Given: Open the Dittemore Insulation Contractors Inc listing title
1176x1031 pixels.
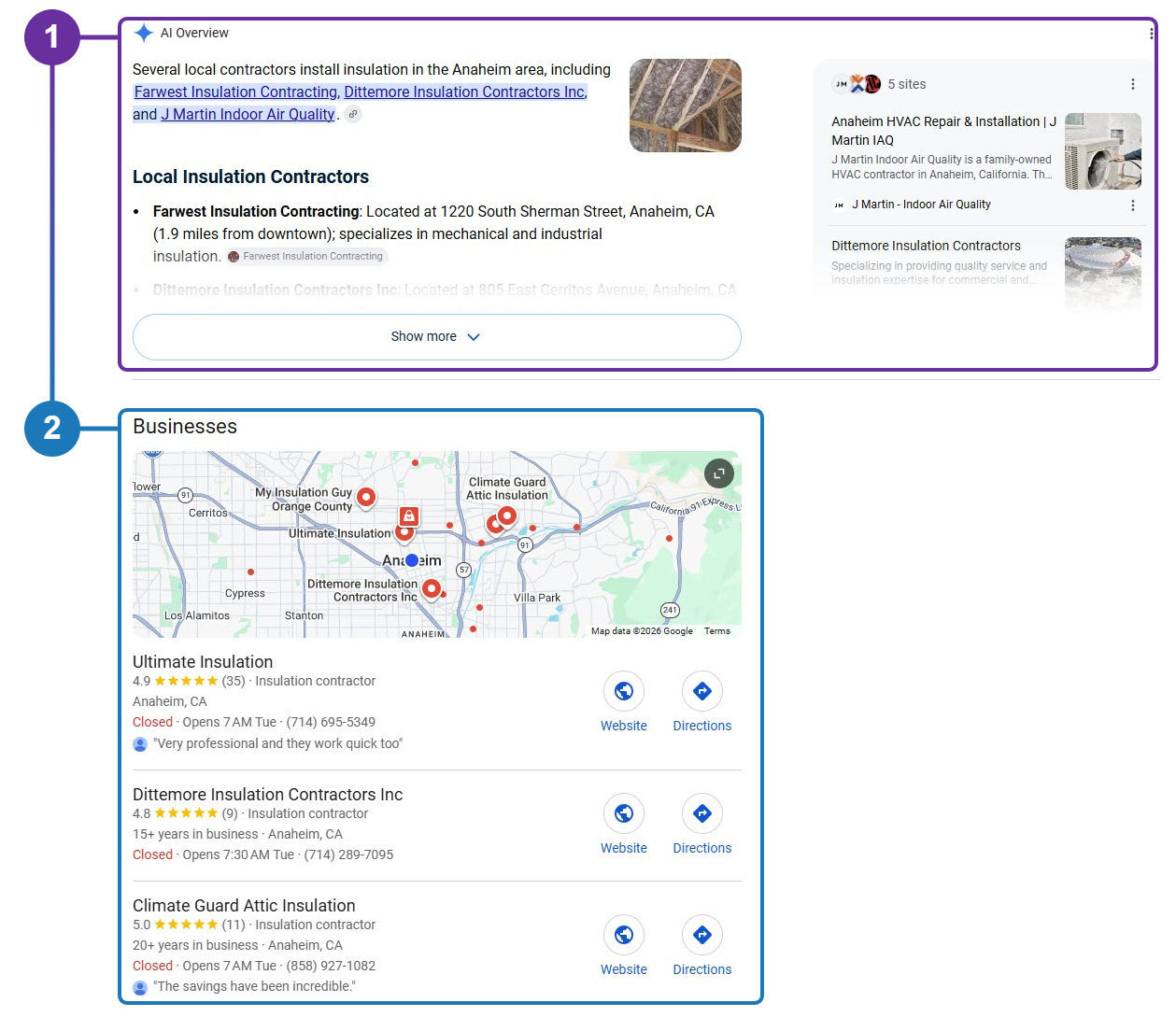Looking at the screenshot, I should point(267,795).
